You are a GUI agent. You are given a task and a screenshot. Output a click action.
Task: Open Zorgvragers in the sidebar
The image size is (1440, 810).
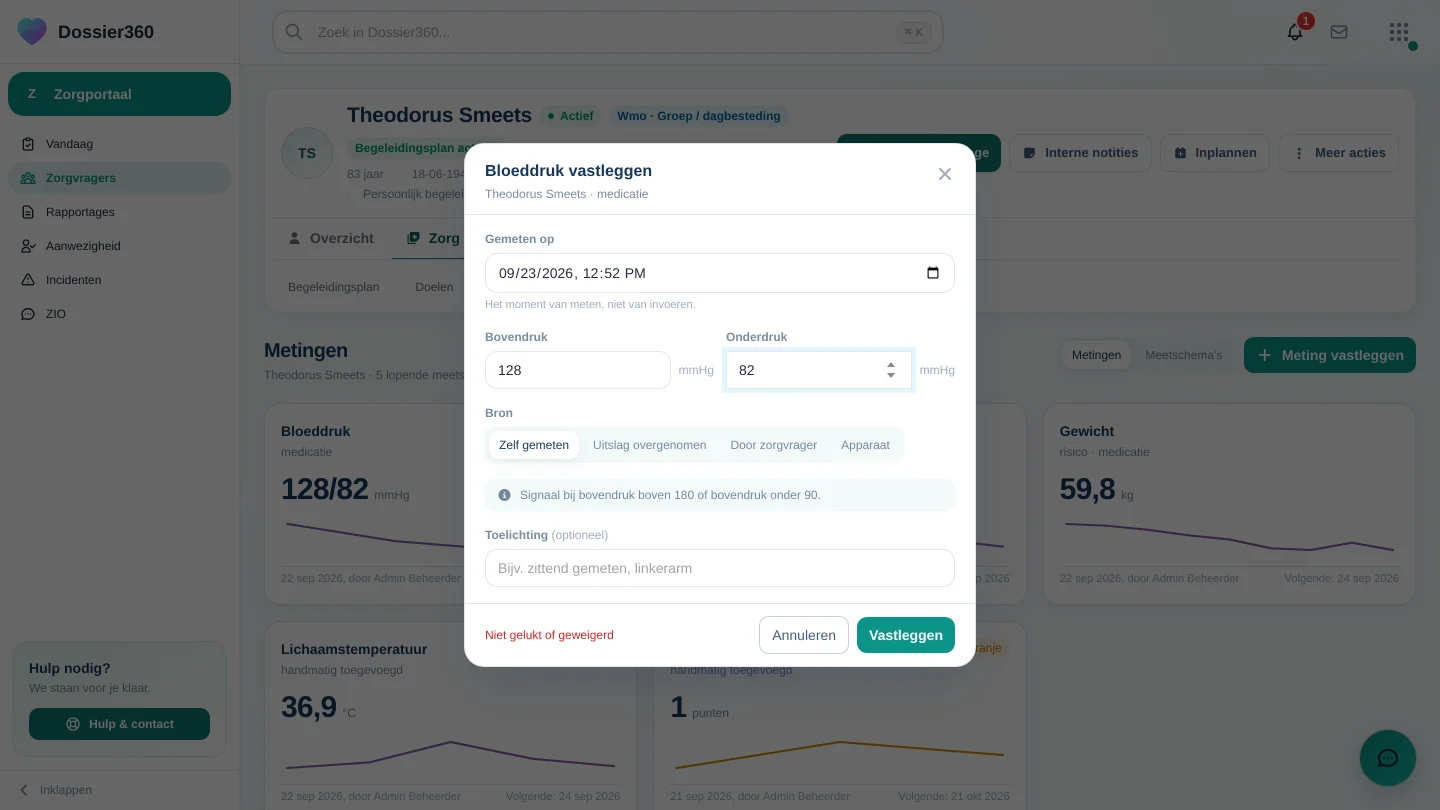[119, 178]
